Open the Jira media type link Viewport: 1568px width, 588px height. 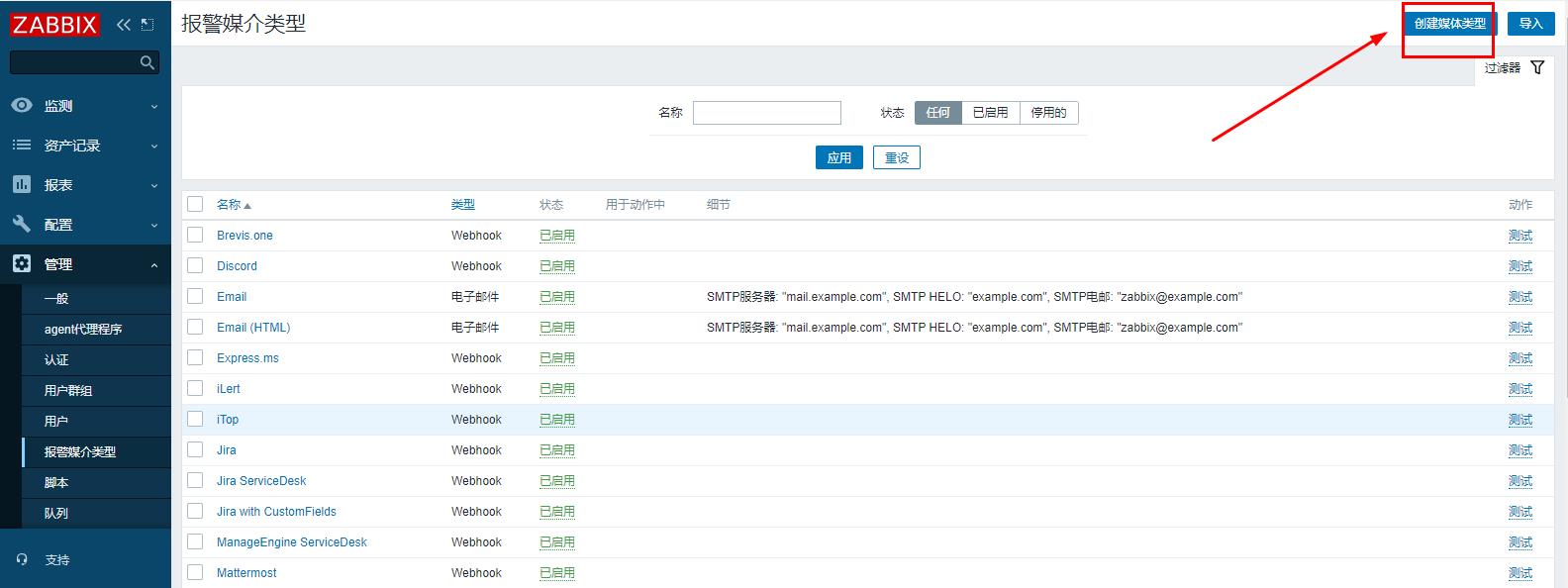(227, 450)
